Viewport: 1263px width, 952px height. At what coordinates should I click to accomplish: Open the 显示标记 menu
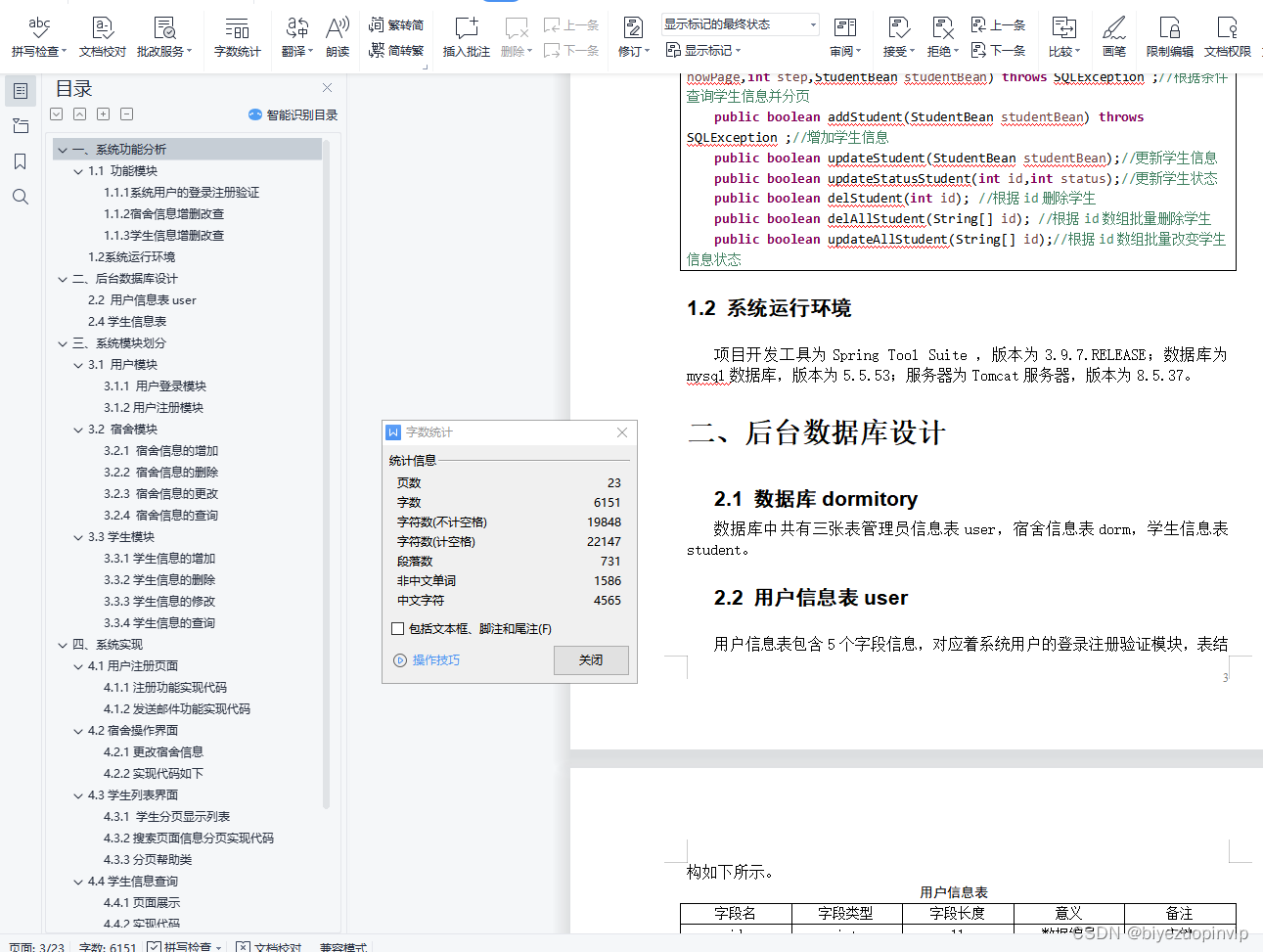click(703, 50)
